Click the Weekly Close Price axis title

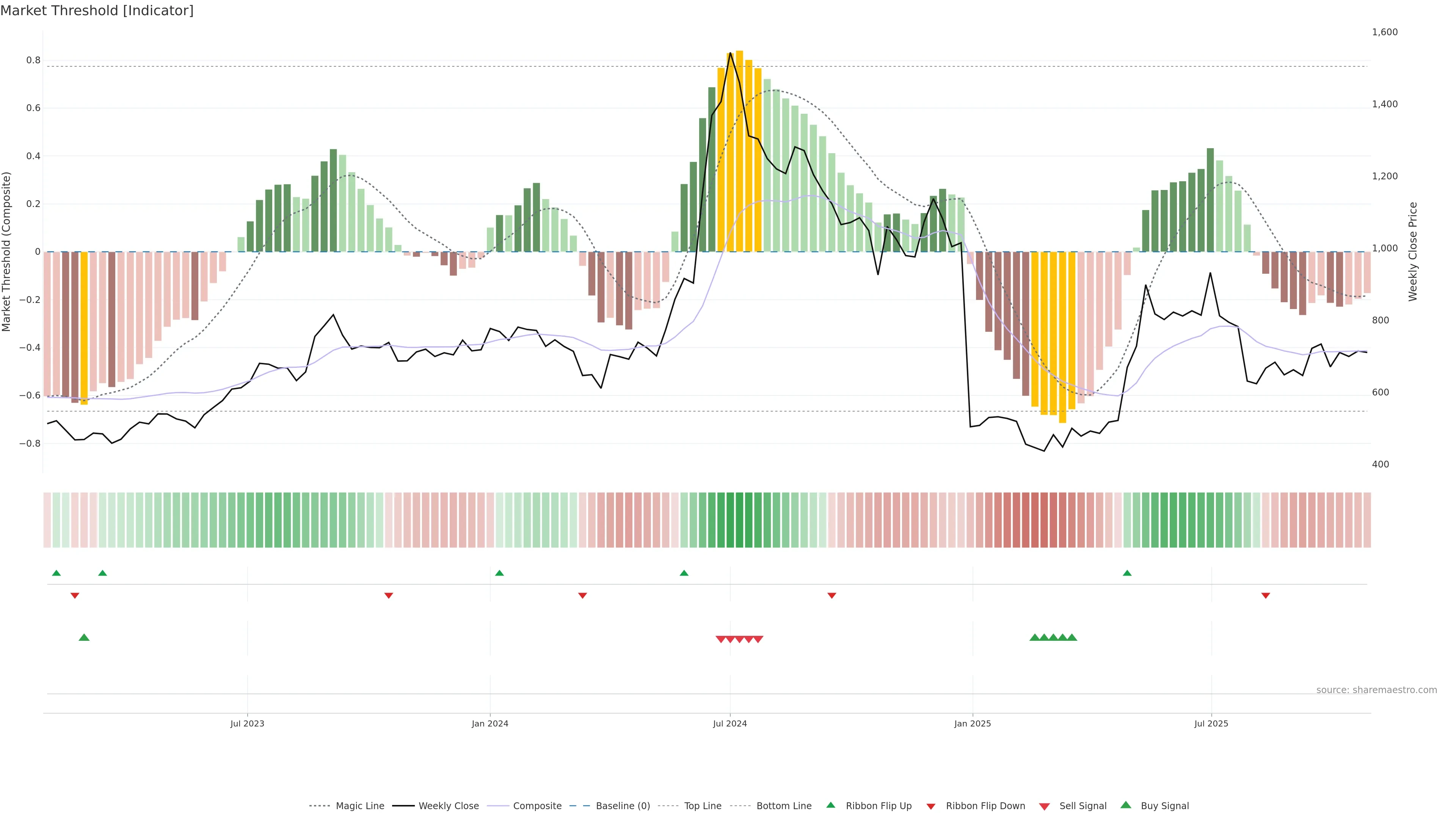tap(1412, 251)
